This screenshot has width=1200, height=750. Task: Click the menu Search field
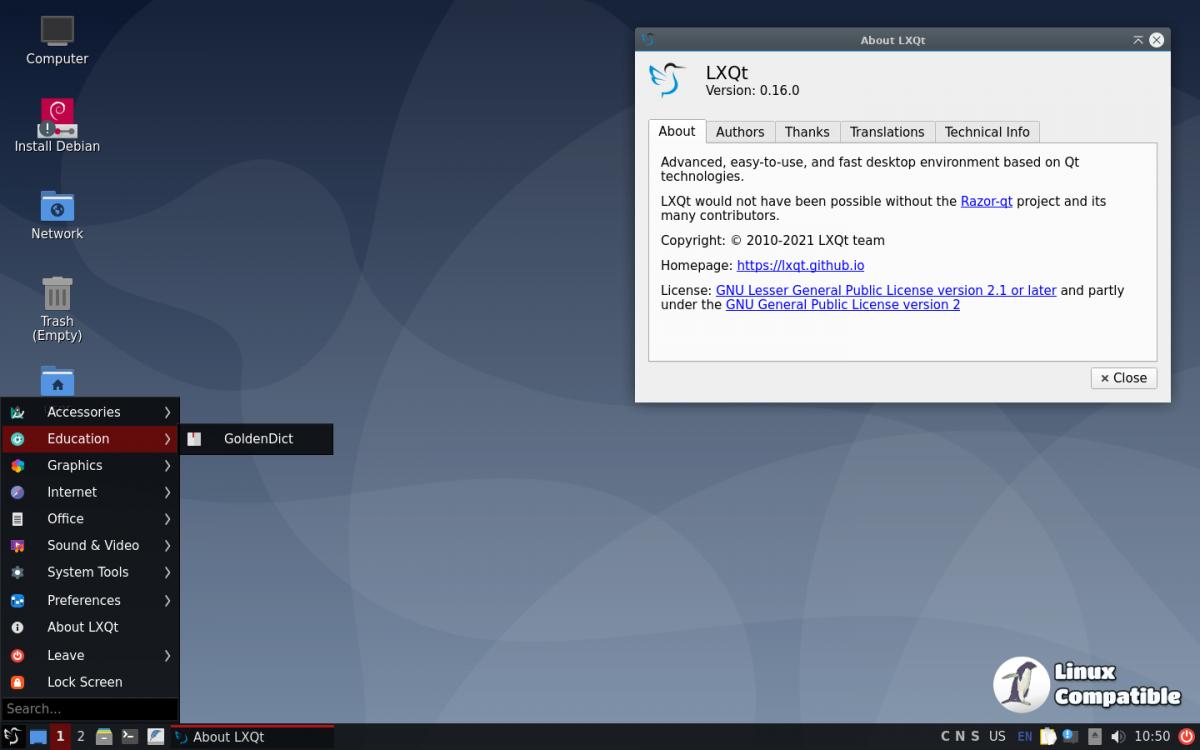click(x=89, y=709)
